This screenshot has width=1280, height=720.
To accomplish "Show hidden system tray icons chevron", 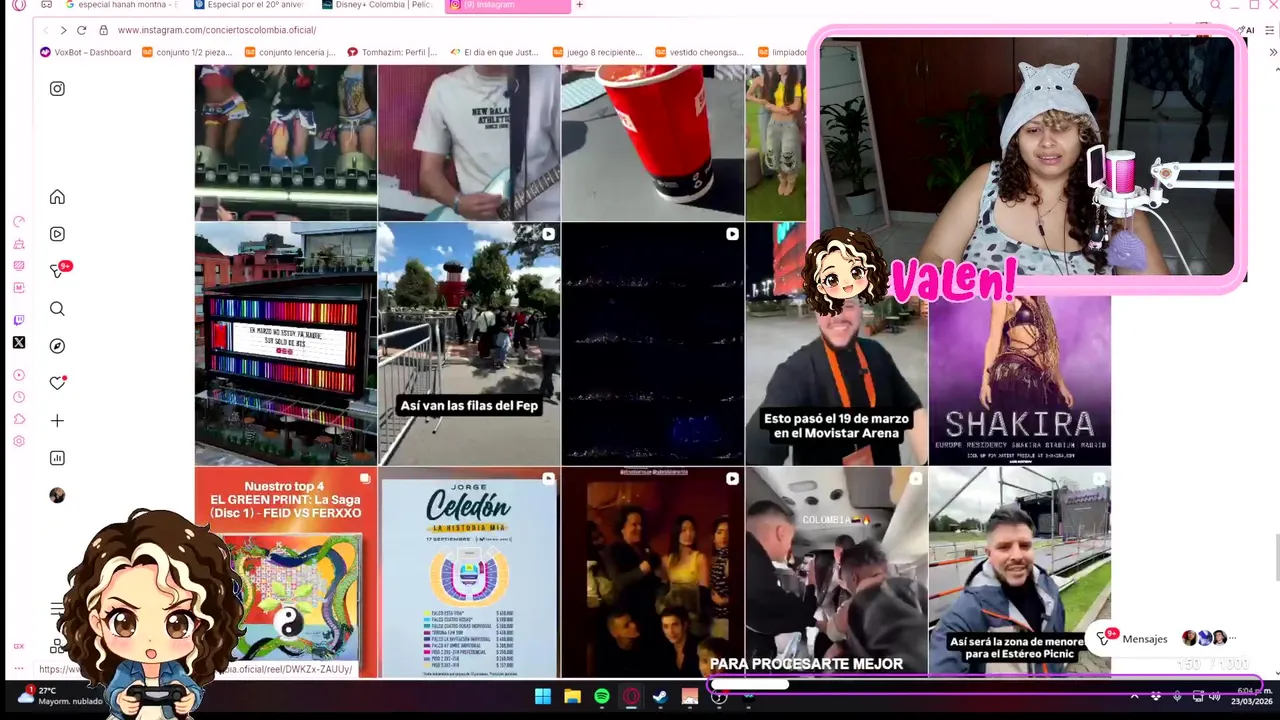I will (x=1134, y=696).
